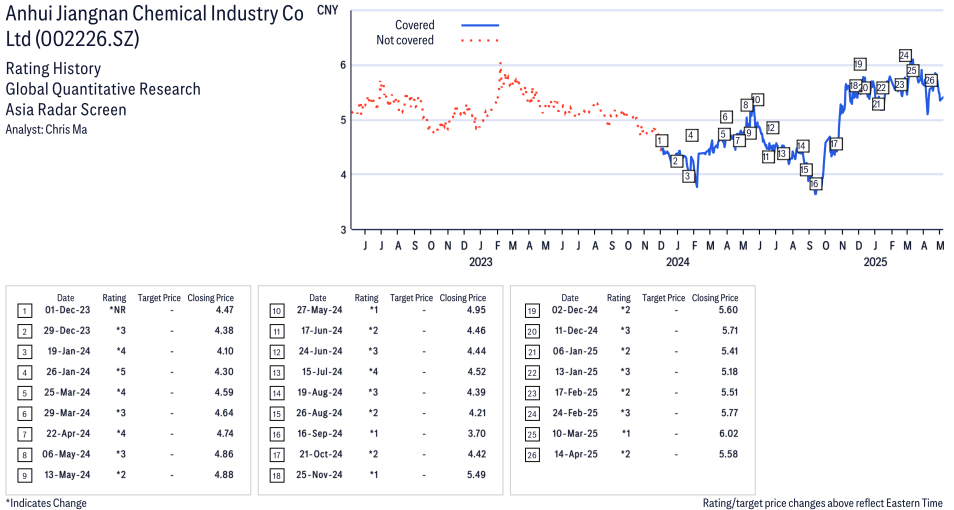Click the CNY axis unit label

click(327, 10)
